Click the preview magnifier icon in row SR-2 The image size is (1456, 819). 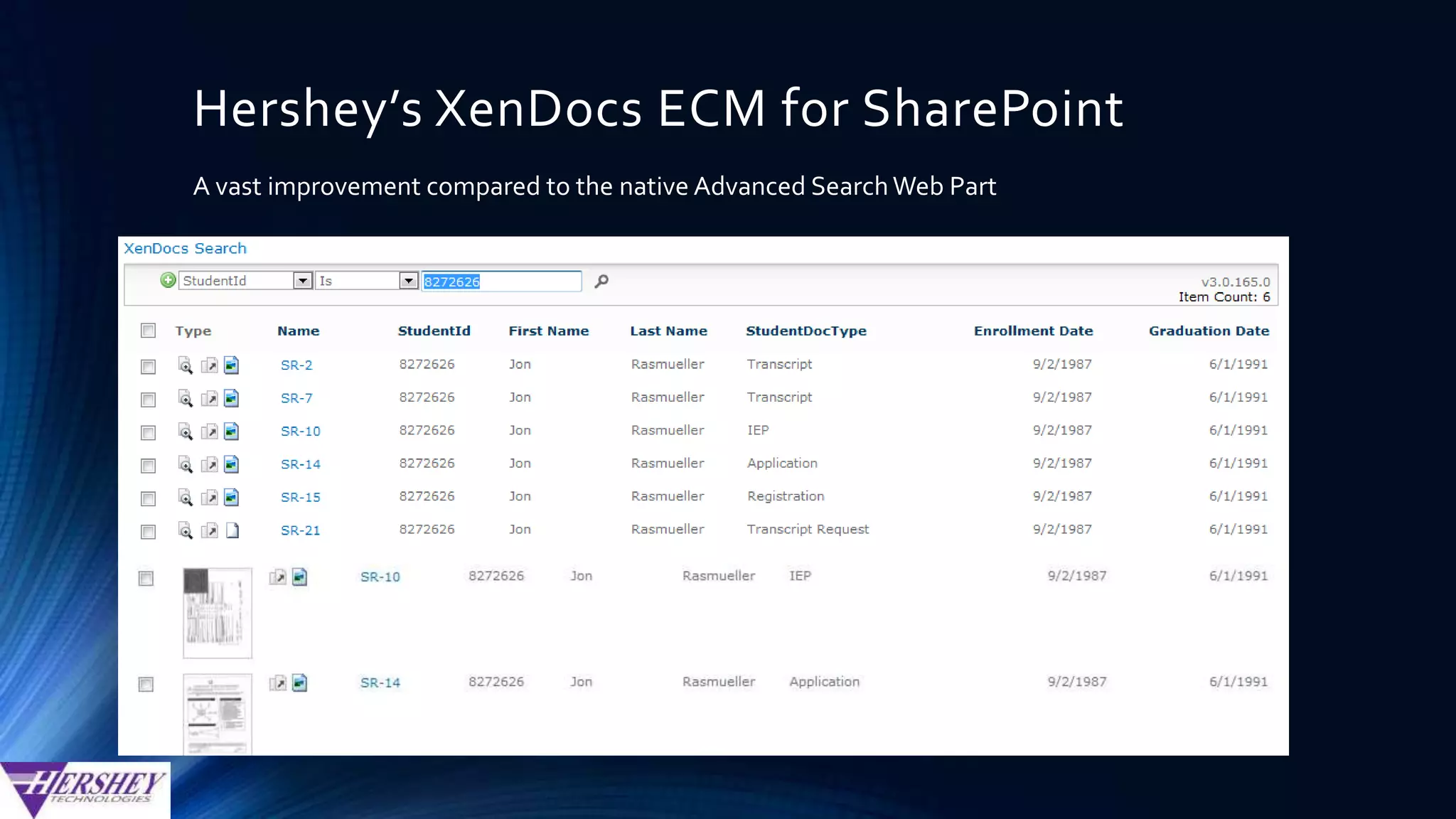tap(186, 365)
